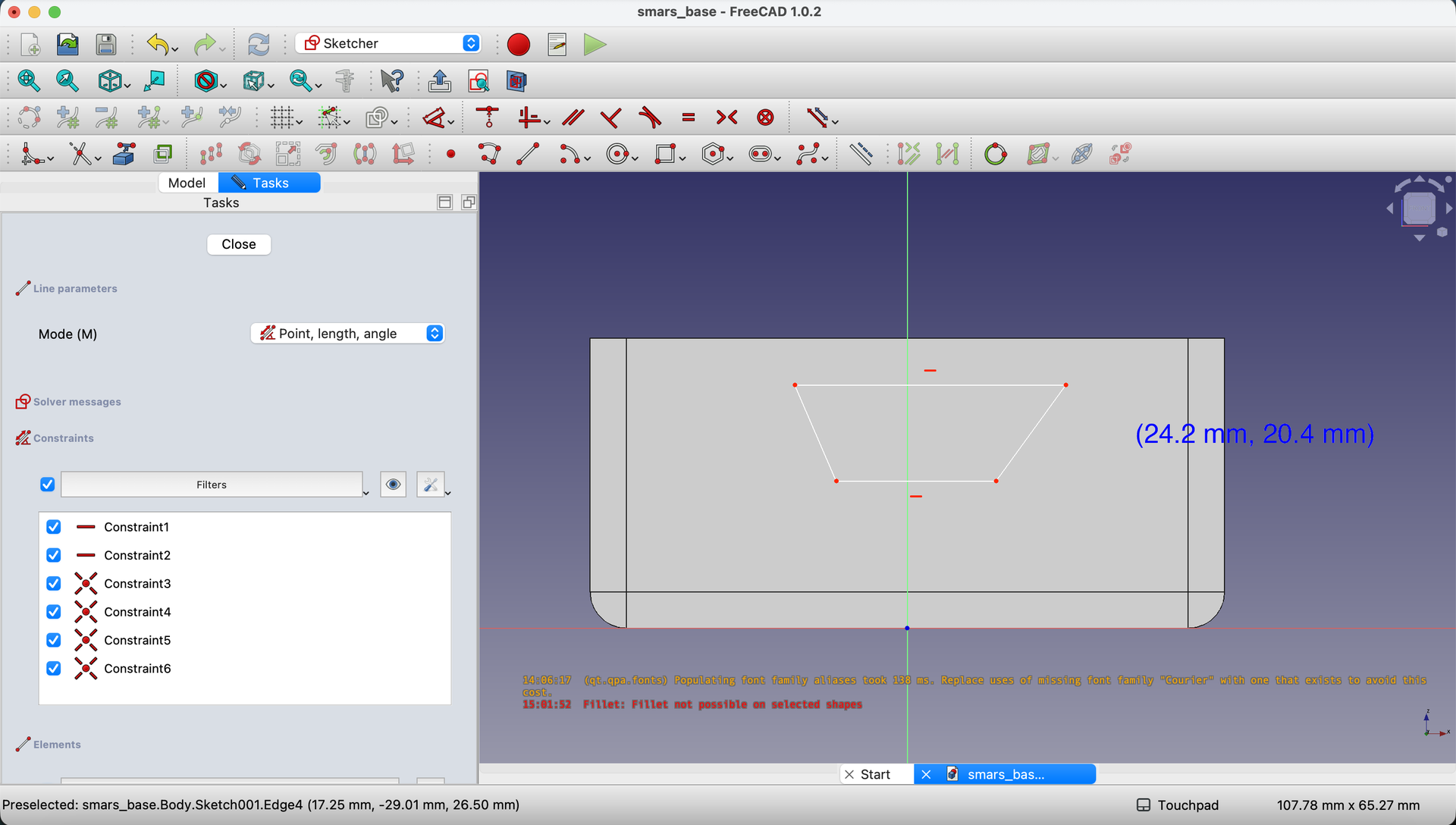
Task: Select the horizontal/vertical constraint icon
Action: (529, 118)
